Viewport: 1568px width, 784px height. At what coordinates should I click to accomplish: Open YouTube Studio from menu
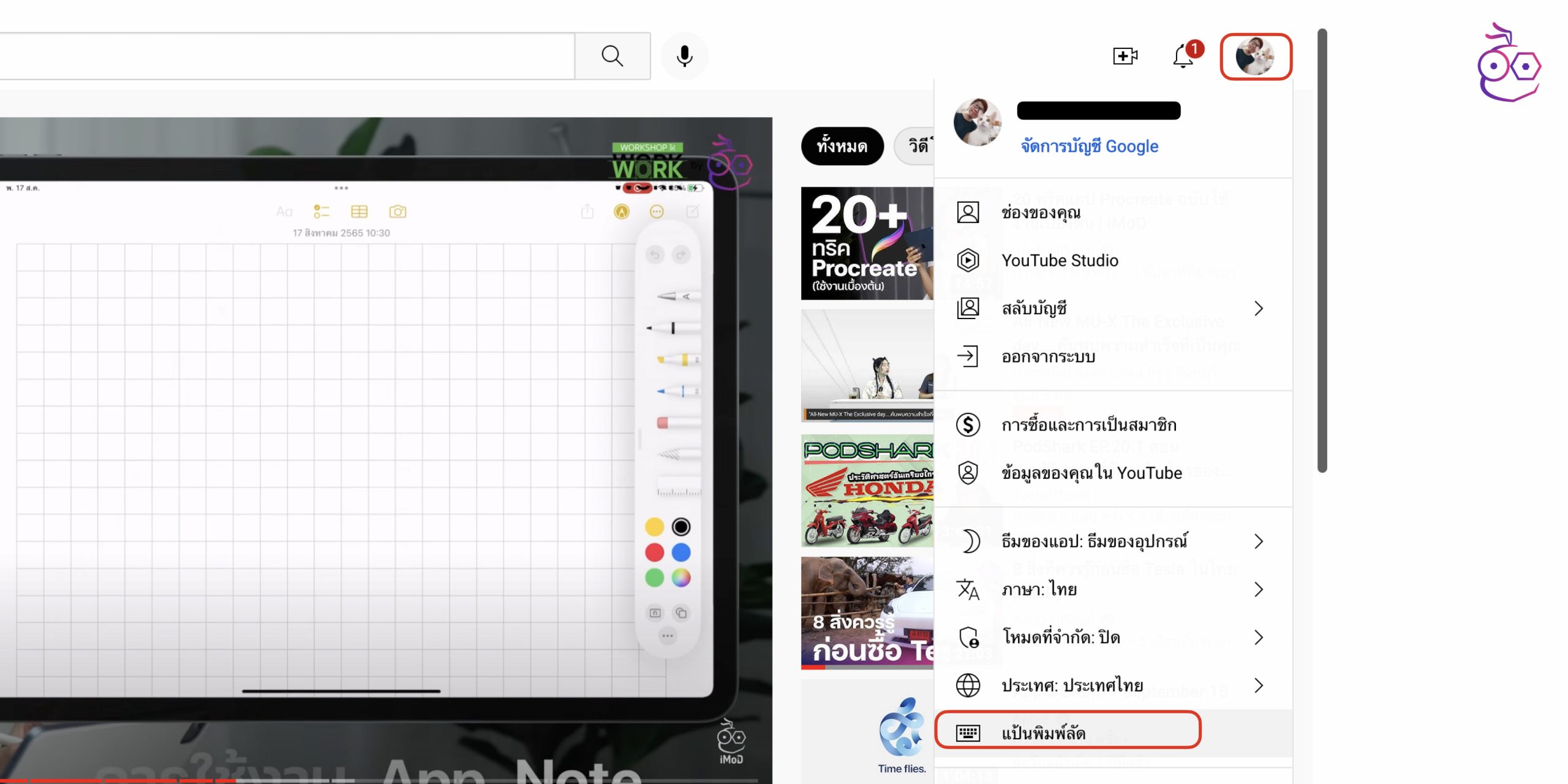point(1060,260)
